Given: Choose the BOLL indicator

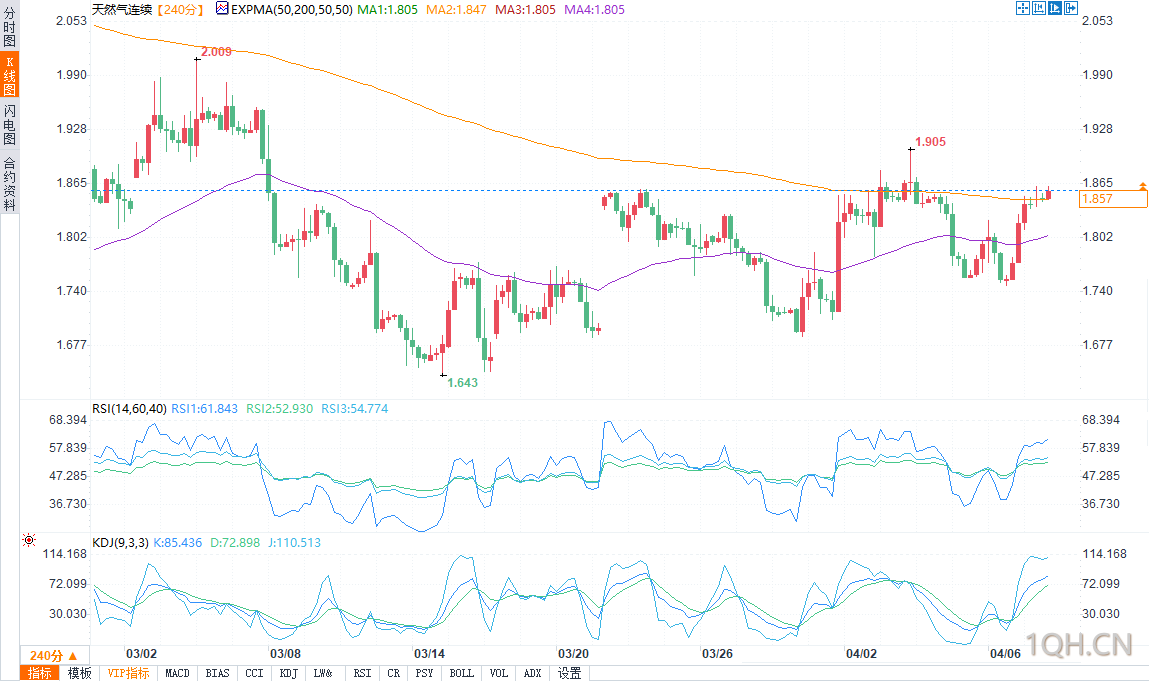Looking at the screenshot, I should 462,673.
